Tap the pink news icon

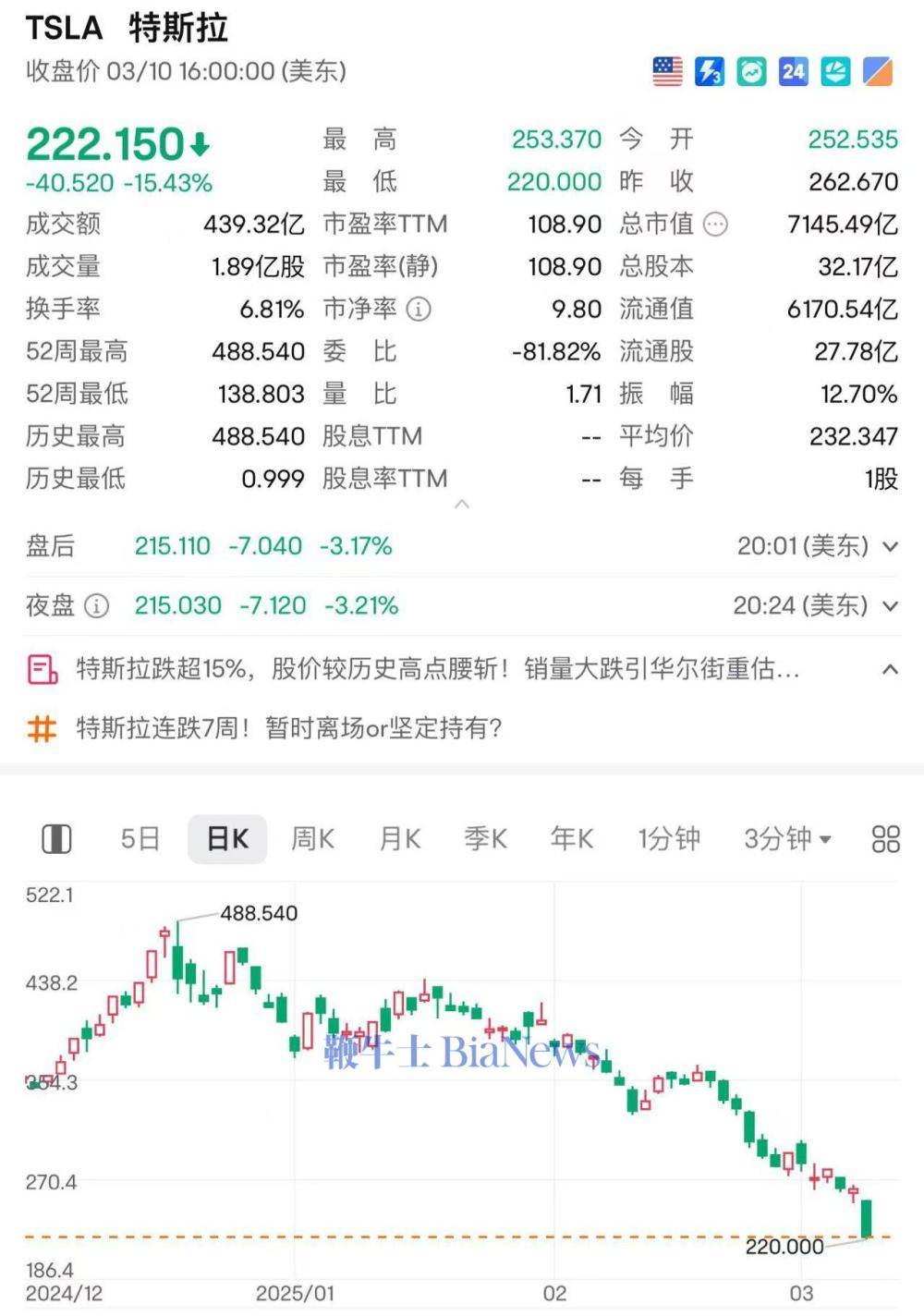pos(43,669)
